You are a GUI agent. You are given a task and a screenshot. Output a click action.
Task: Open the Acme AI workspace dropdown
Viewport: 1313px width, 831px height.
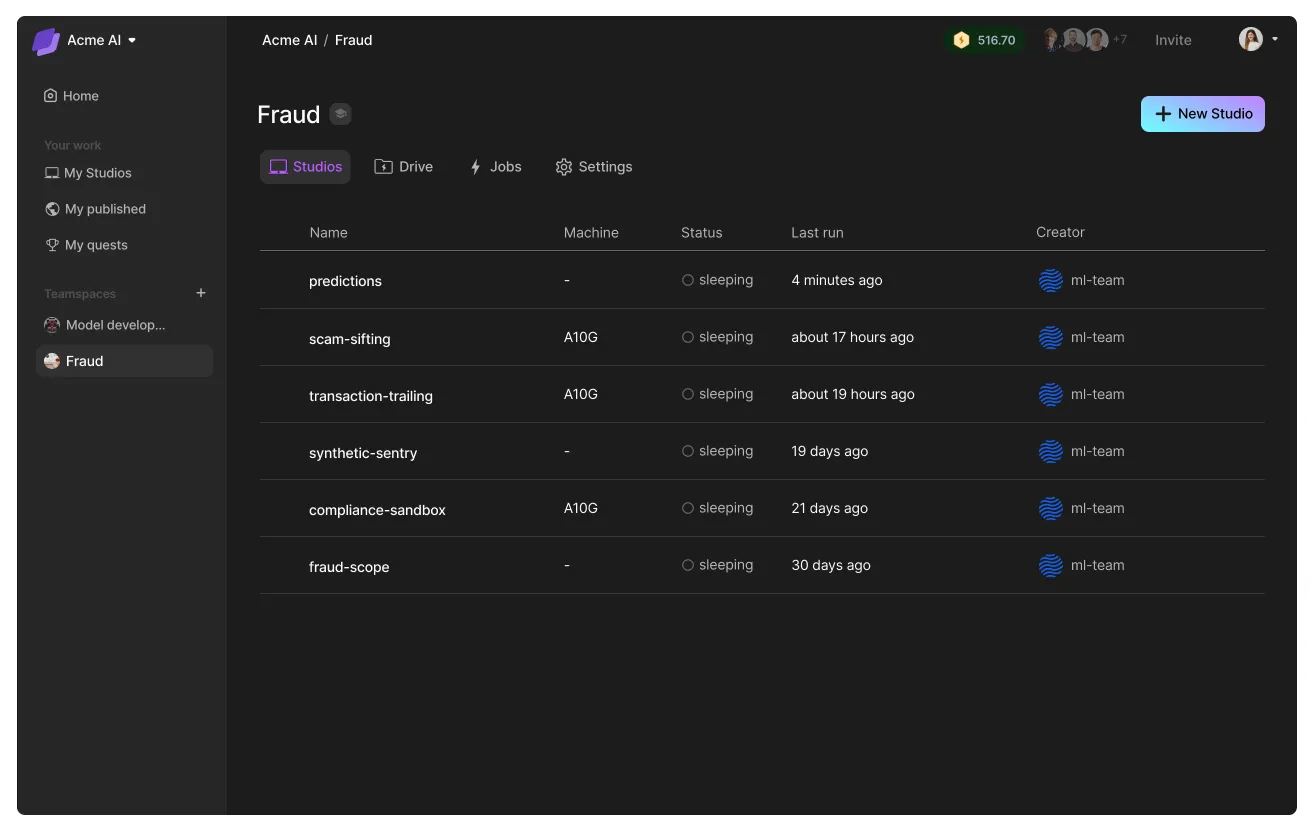pyautogui.click(x=102, y=40)
